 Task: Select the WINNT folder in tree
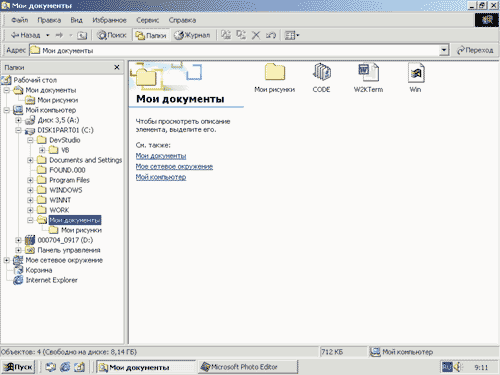coord(60,200)
